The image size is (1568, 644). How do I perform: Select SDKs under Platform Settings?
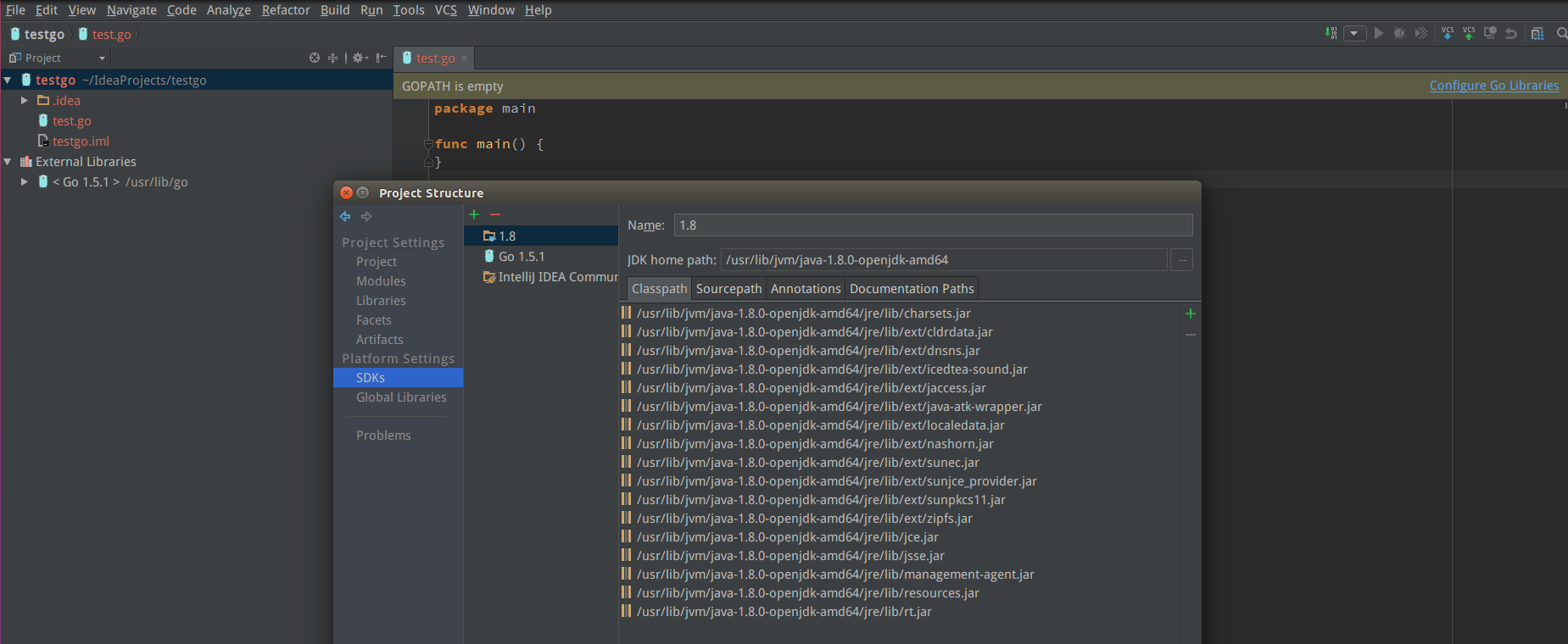[x=399, y=377]
